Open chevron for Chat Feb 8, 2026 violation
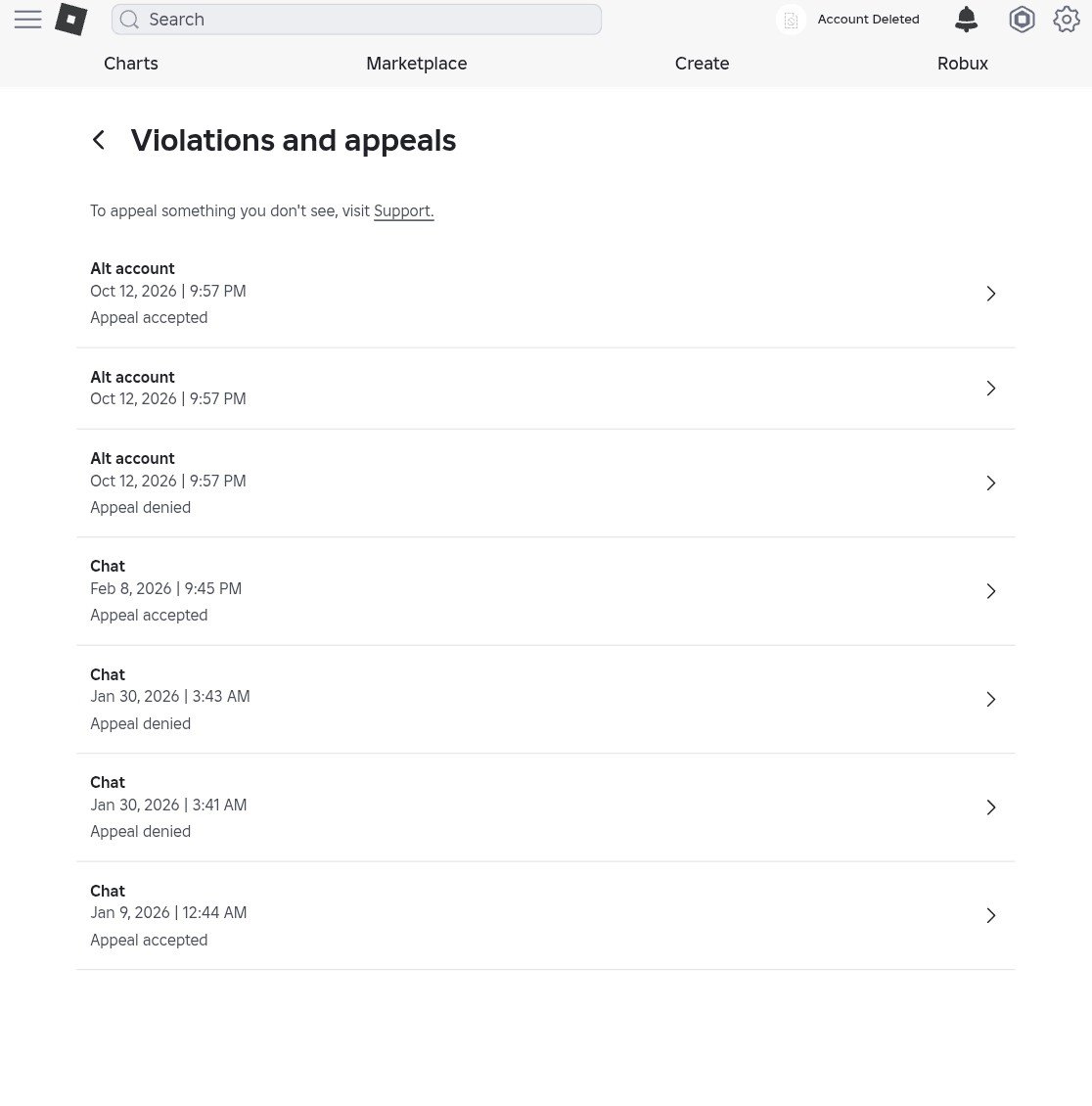Screen dimensions: 1092x1106 (990, 591)
